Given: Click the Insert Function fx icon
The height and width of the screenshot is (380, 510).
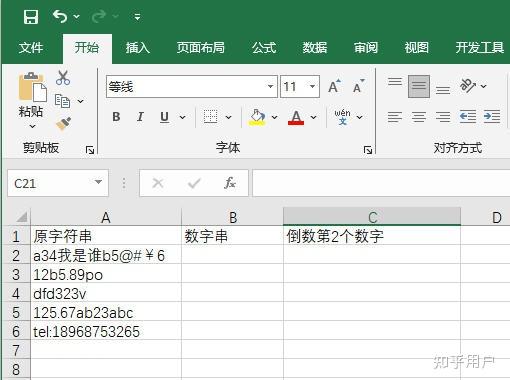Looking at the screenshot, I should pyautogui.click(x=230, y=183).
